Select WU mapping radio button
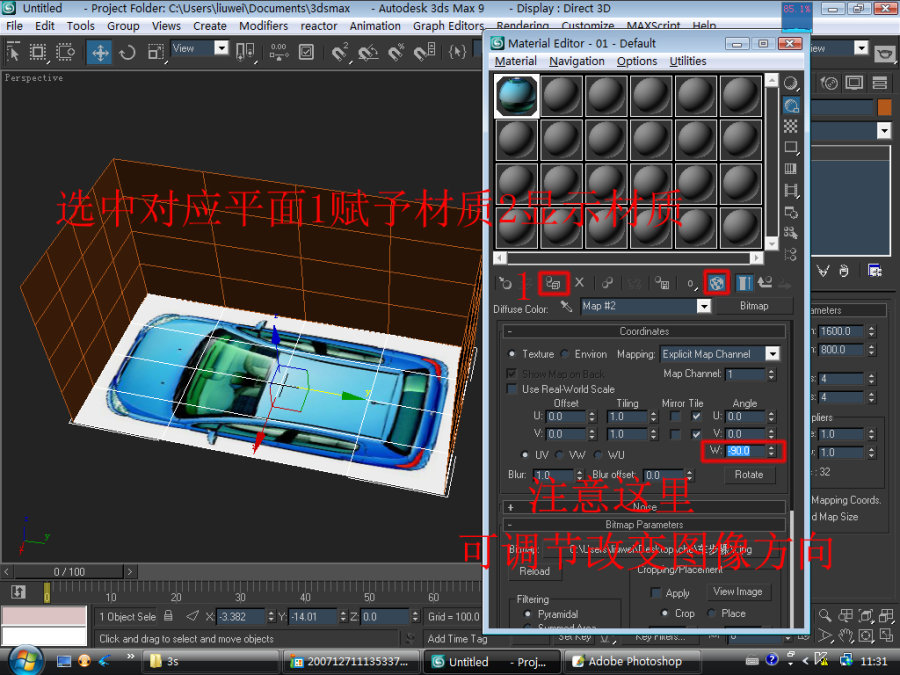 [x=598, y=455]
